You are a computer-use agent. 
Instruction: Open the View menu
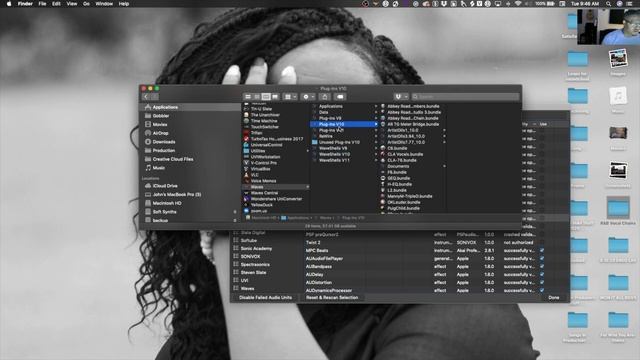coord(71,4)
